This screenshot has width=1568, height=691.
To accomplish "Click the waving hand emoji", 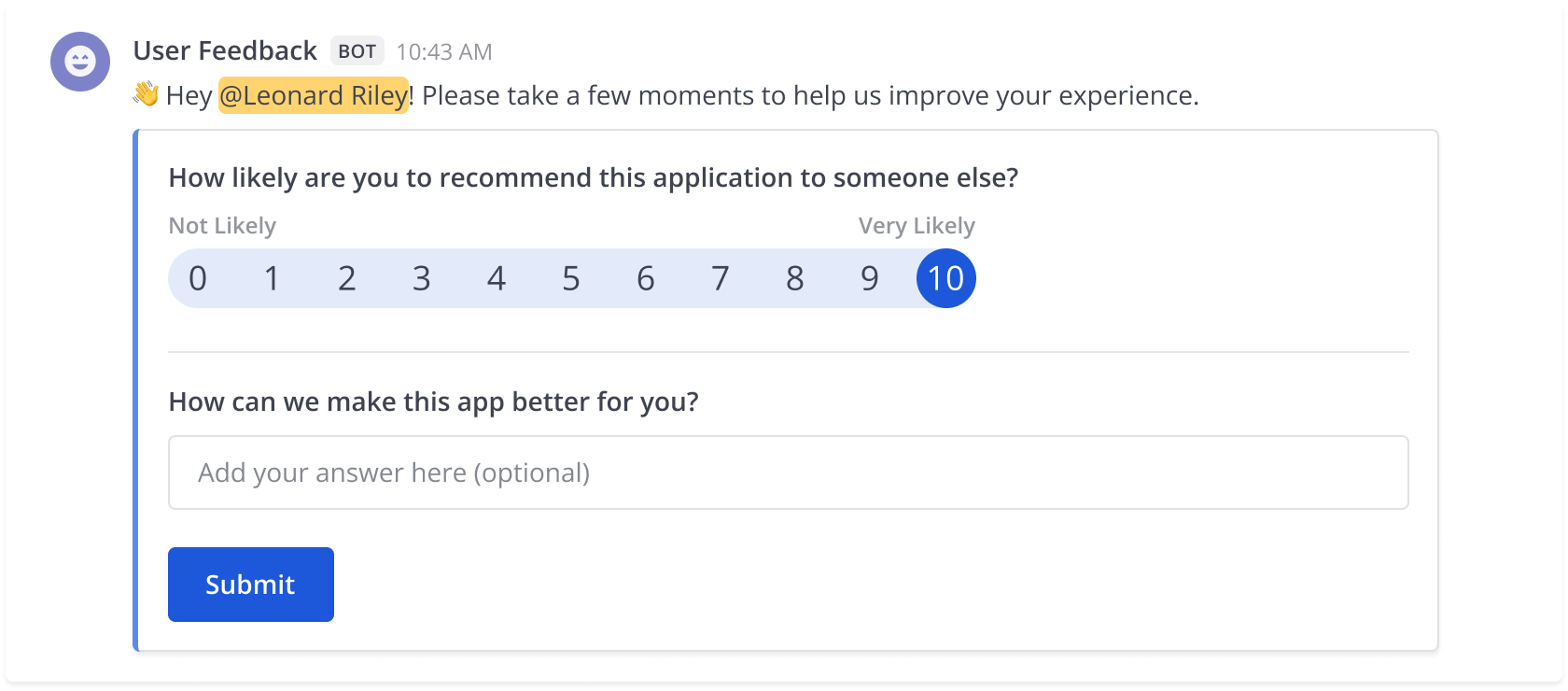I will tap(147, 93).
